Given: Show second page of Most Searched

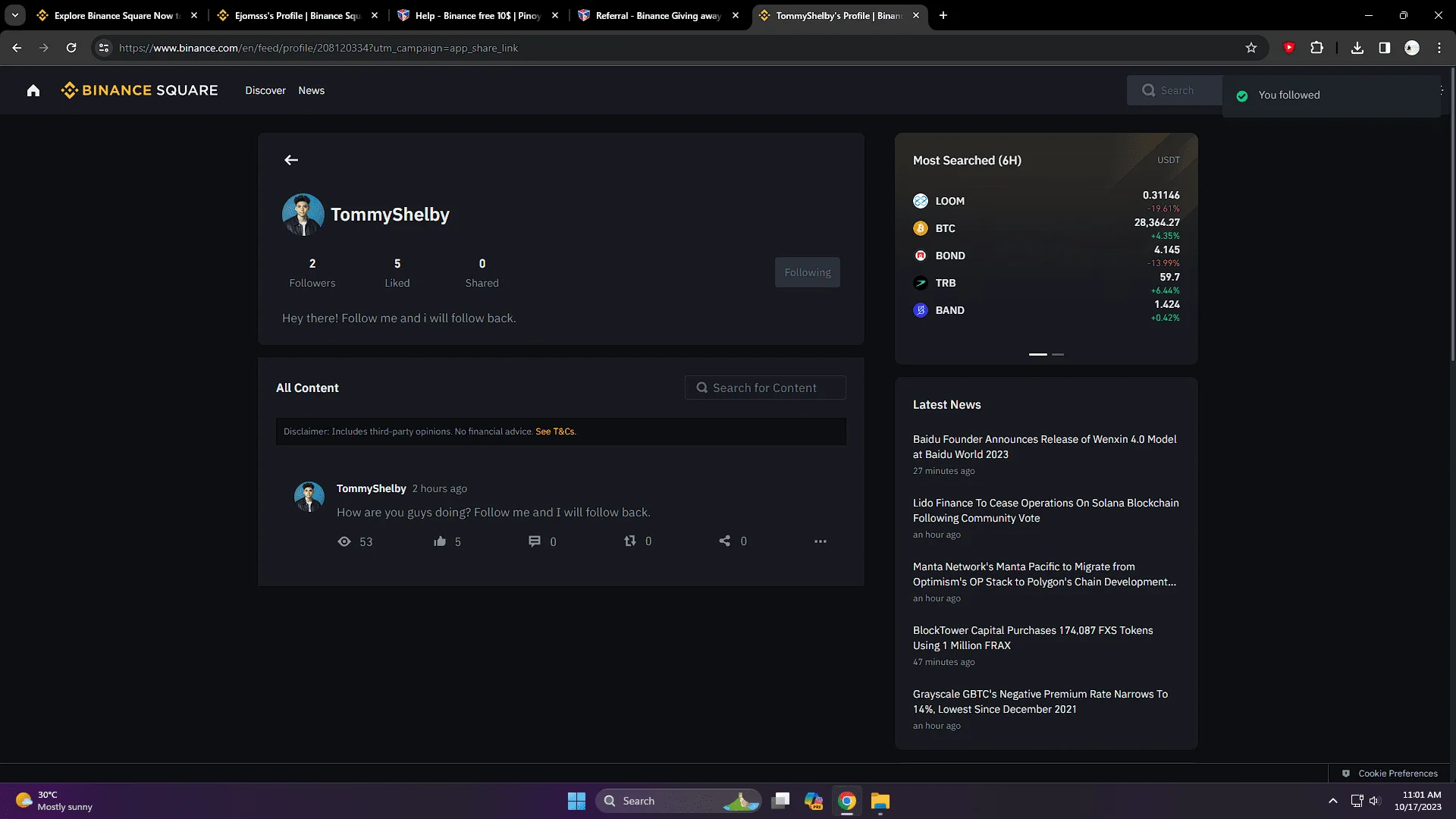Looking at the screenshot, I should 1058,354.
